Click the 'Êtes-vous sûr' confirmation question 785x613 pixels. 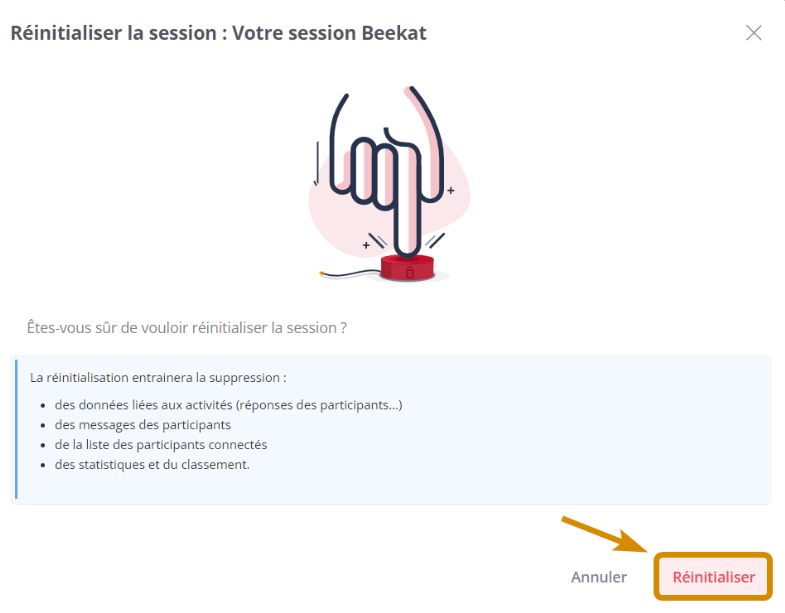pos(187,328)
